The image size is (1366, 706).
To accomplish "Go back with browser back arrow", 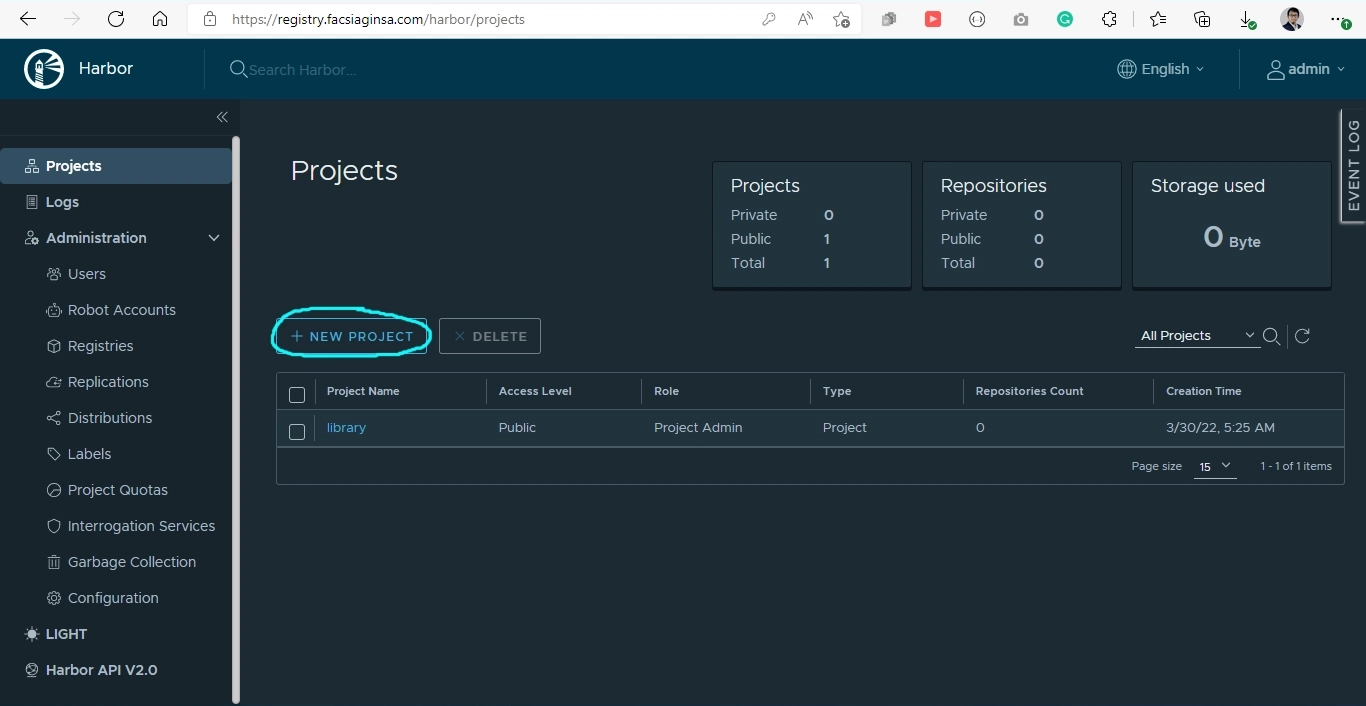I will tap(28, 19).
